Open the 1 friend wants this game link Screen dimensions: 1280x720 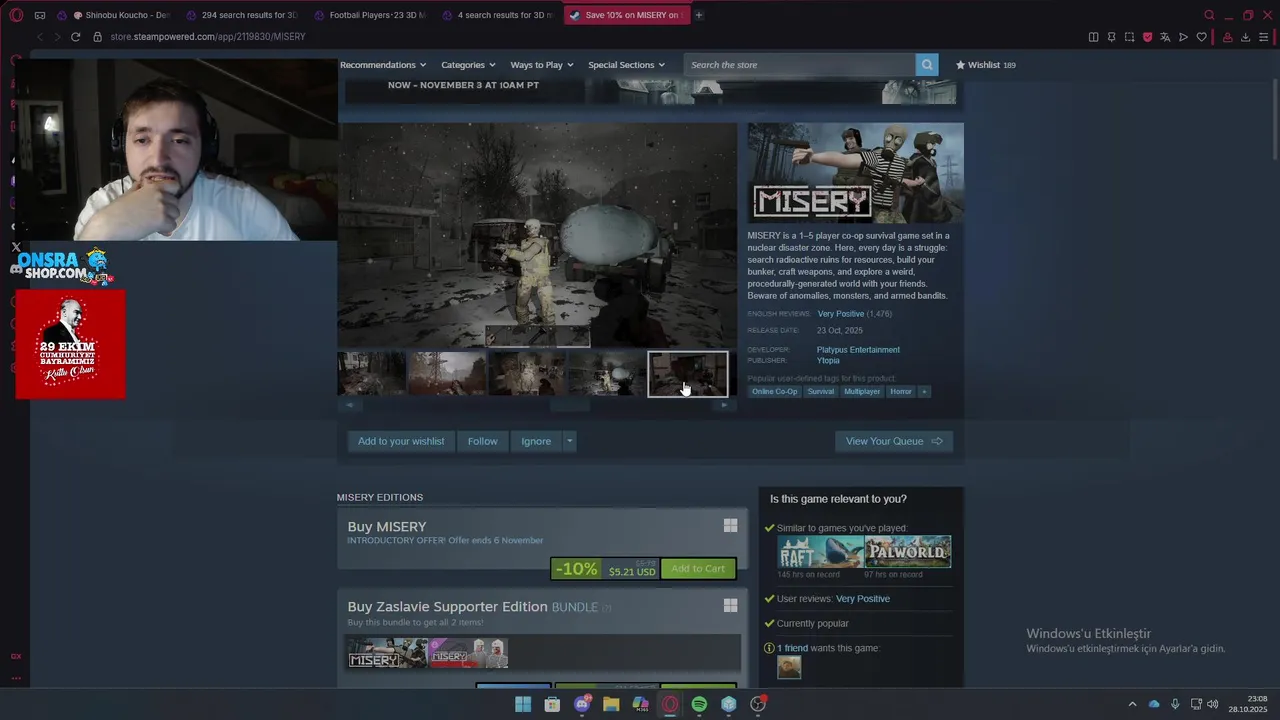(x=792, y=648)
